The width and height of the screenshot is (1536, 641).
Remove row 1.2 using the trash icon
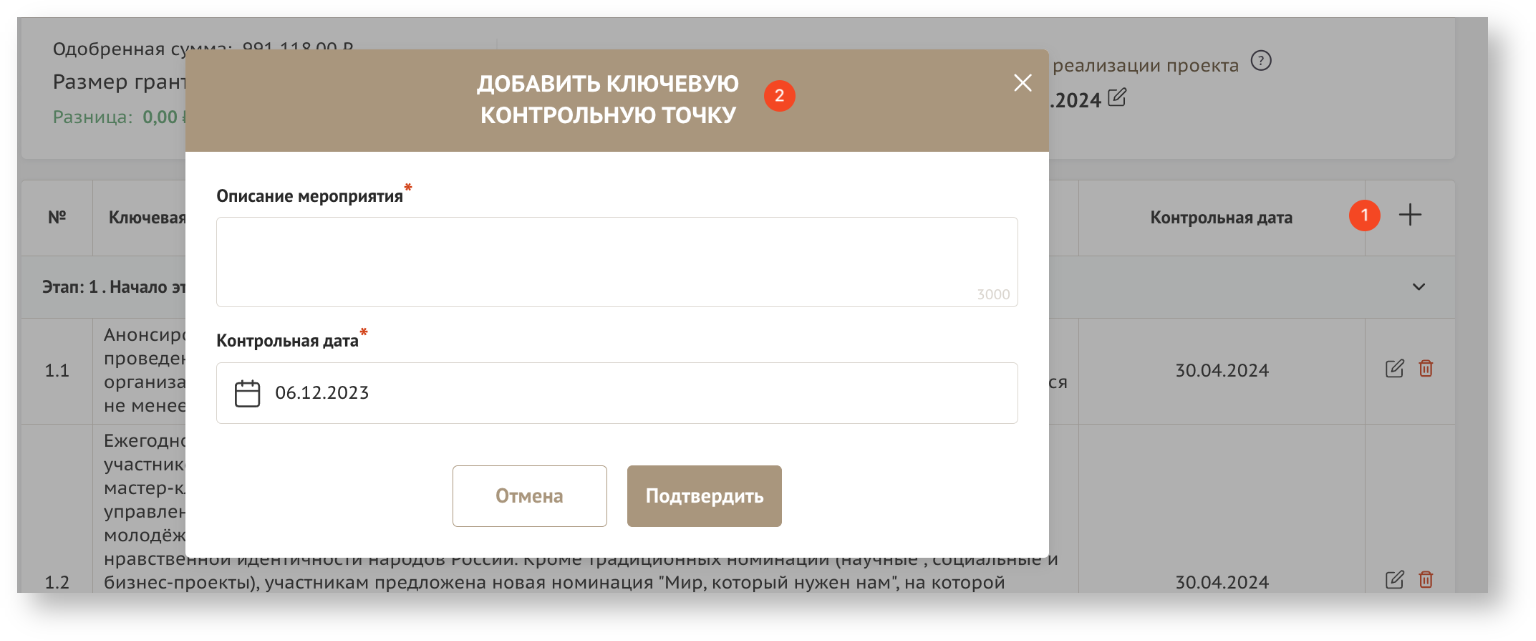pos(1426,579)
